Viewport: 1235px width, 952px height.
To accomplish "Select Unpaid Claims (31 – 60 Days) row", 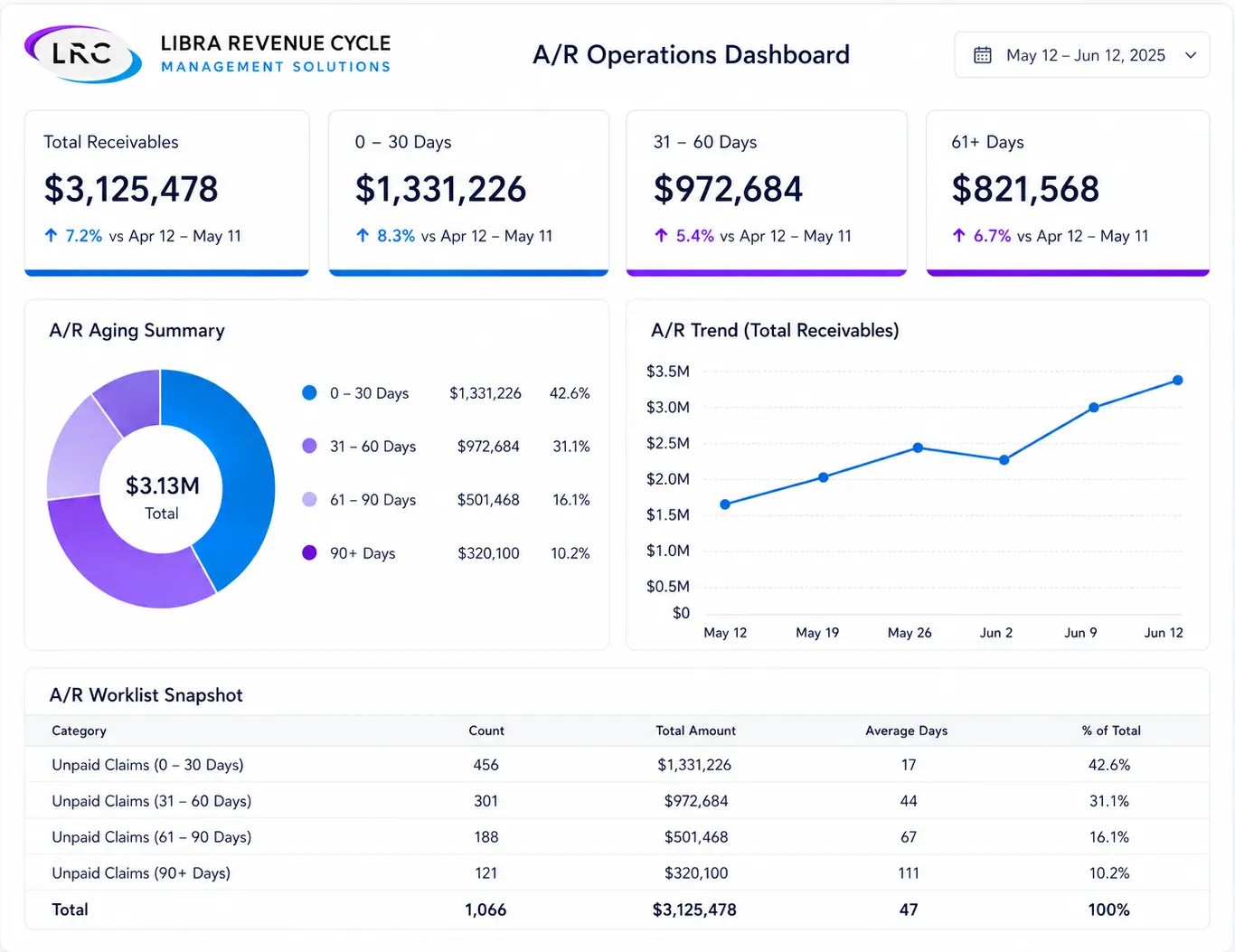I will (x=617, y=801).
